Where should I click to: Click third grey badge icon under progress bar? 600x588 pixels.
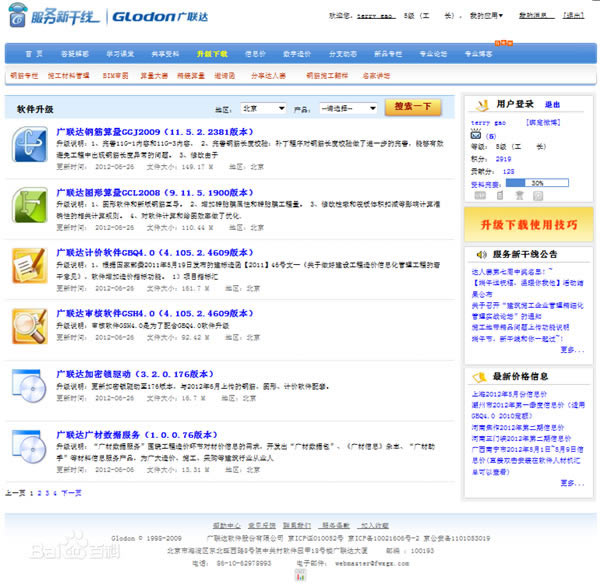tap(519, 195)
